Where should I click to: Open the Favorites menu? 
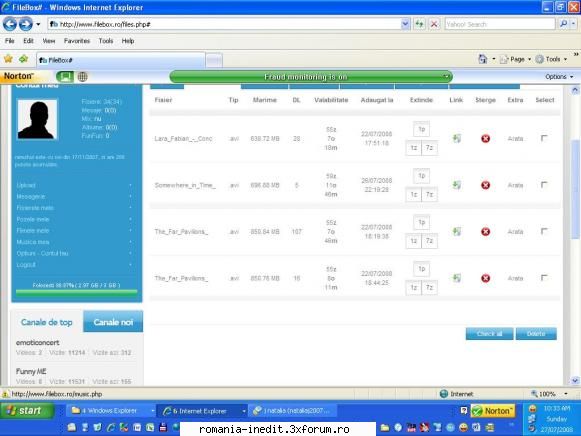tap(77, 41)
